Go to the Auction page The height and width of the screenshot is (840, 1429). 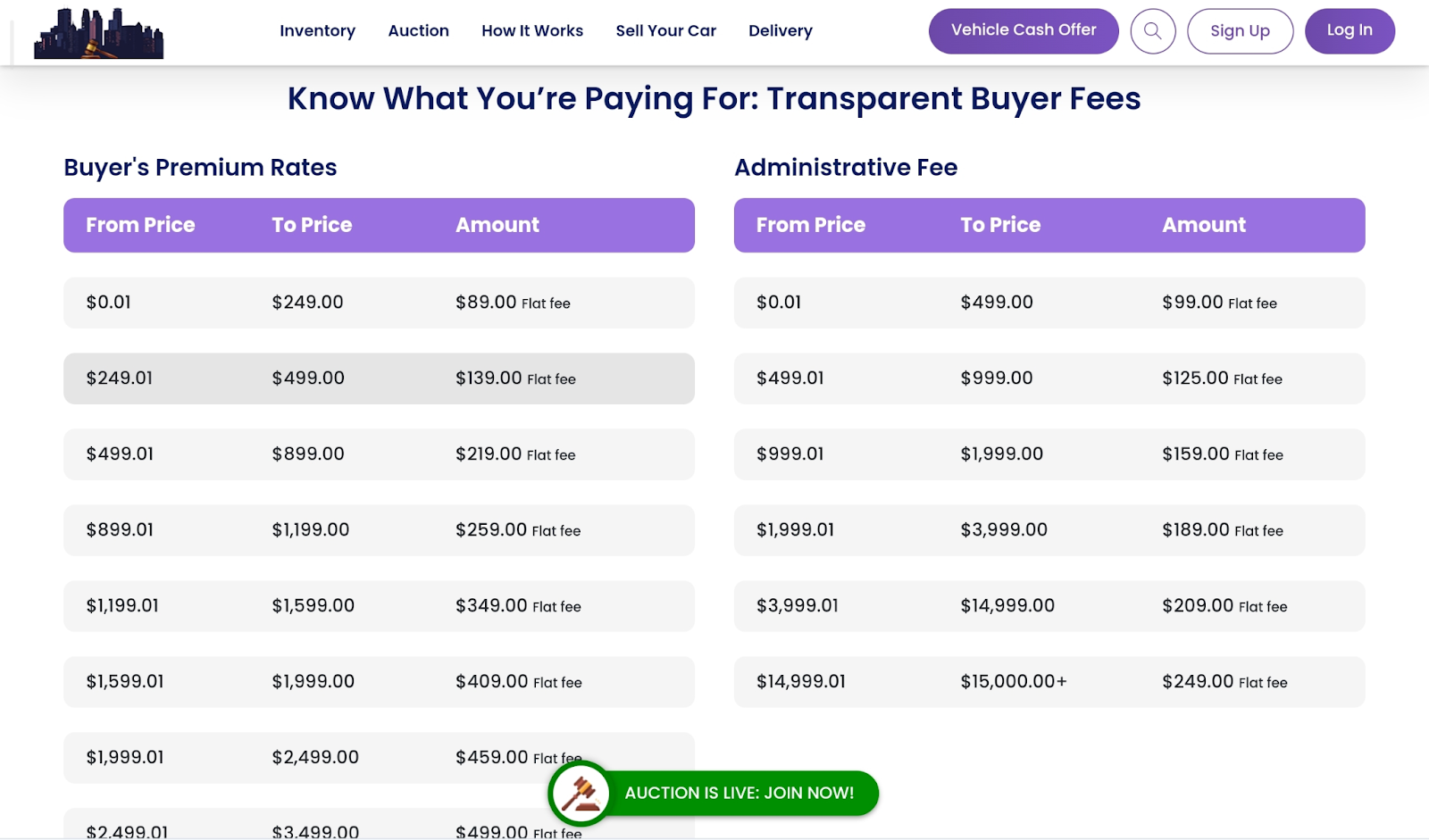418,31
